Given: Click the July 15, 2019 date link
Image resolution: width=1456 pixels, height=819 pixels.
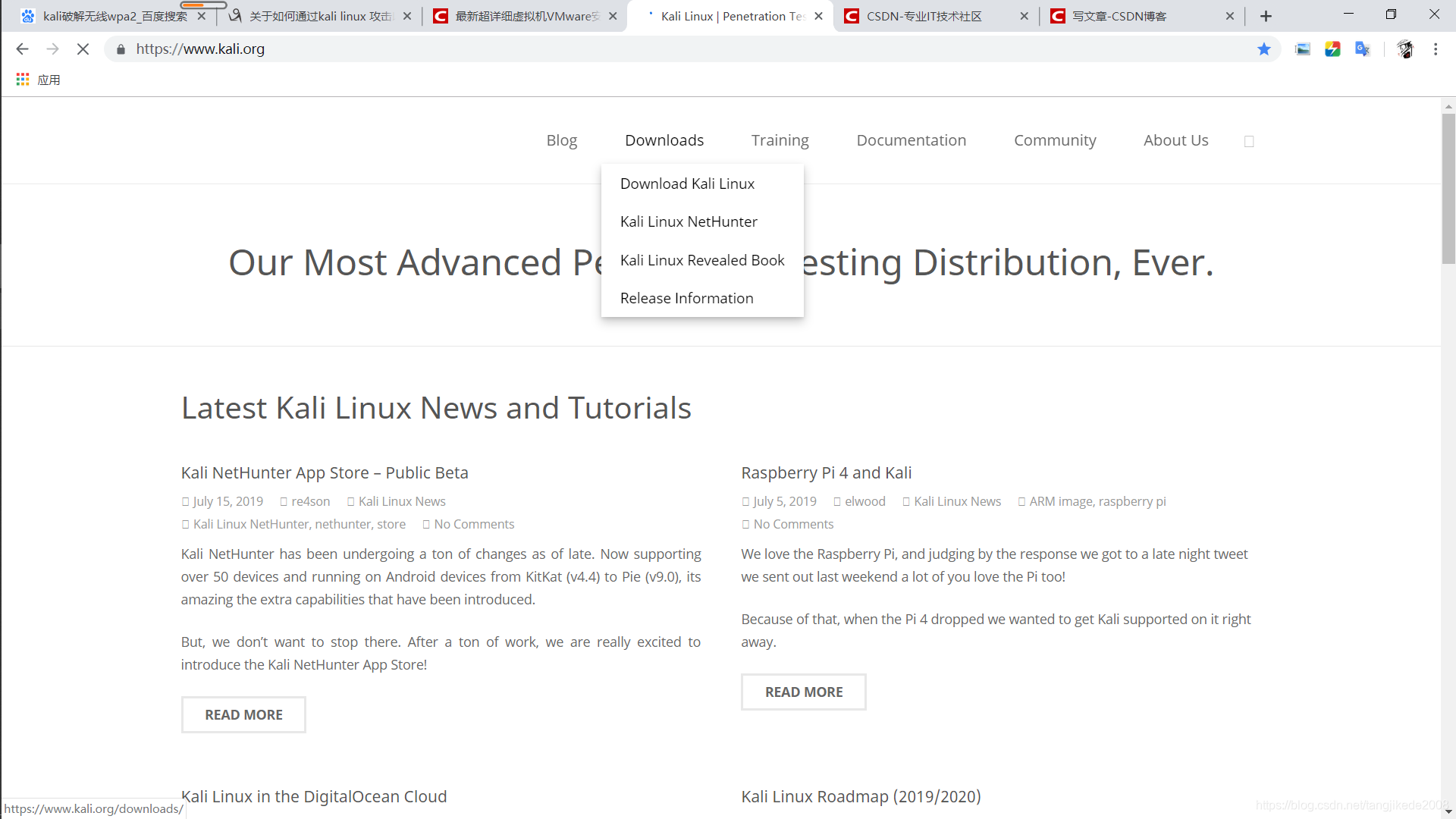Looking at the screenshot, I should coord(227,501).
